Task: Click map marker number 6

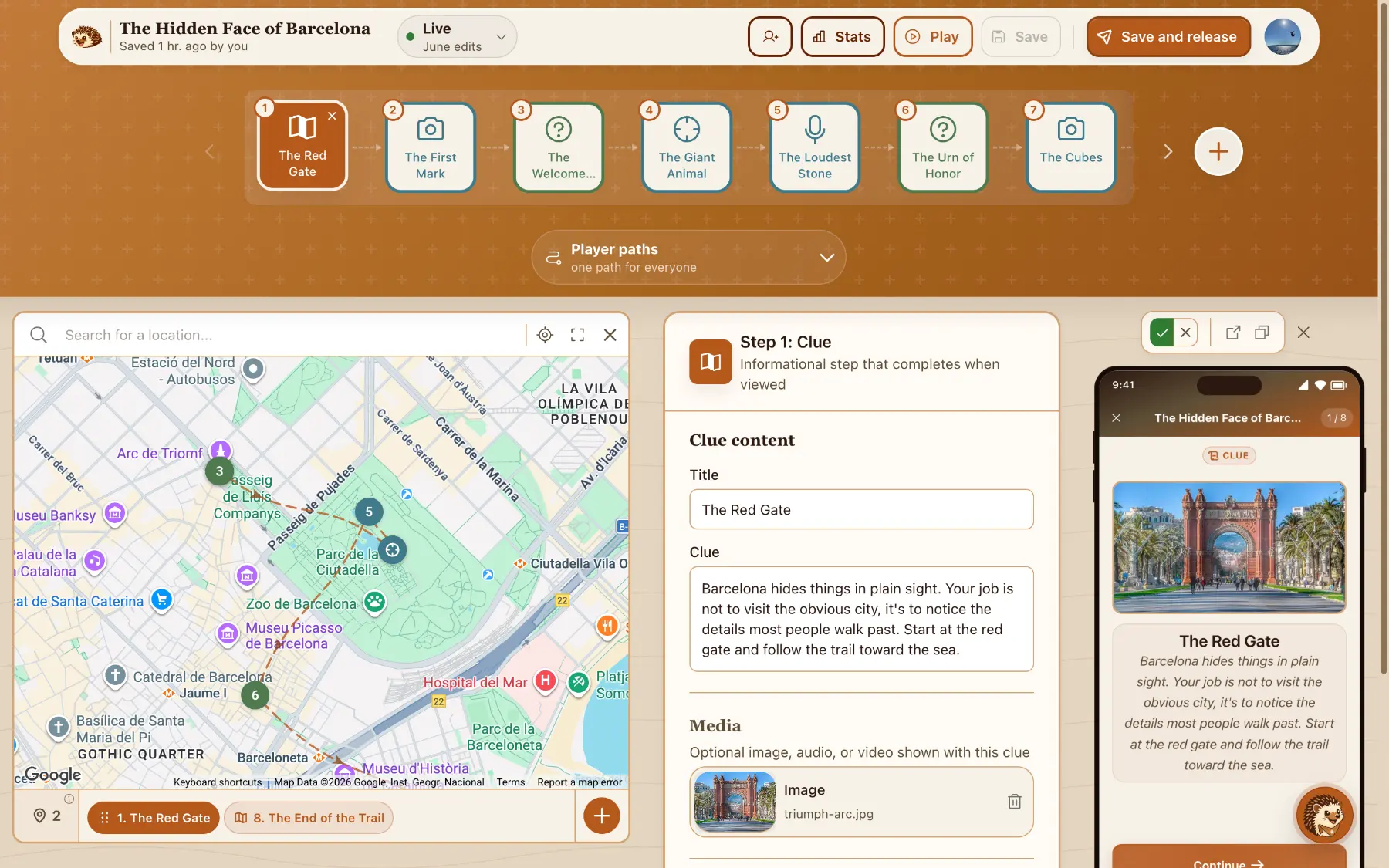Action: pyautogui.click(x=255, y=695)
